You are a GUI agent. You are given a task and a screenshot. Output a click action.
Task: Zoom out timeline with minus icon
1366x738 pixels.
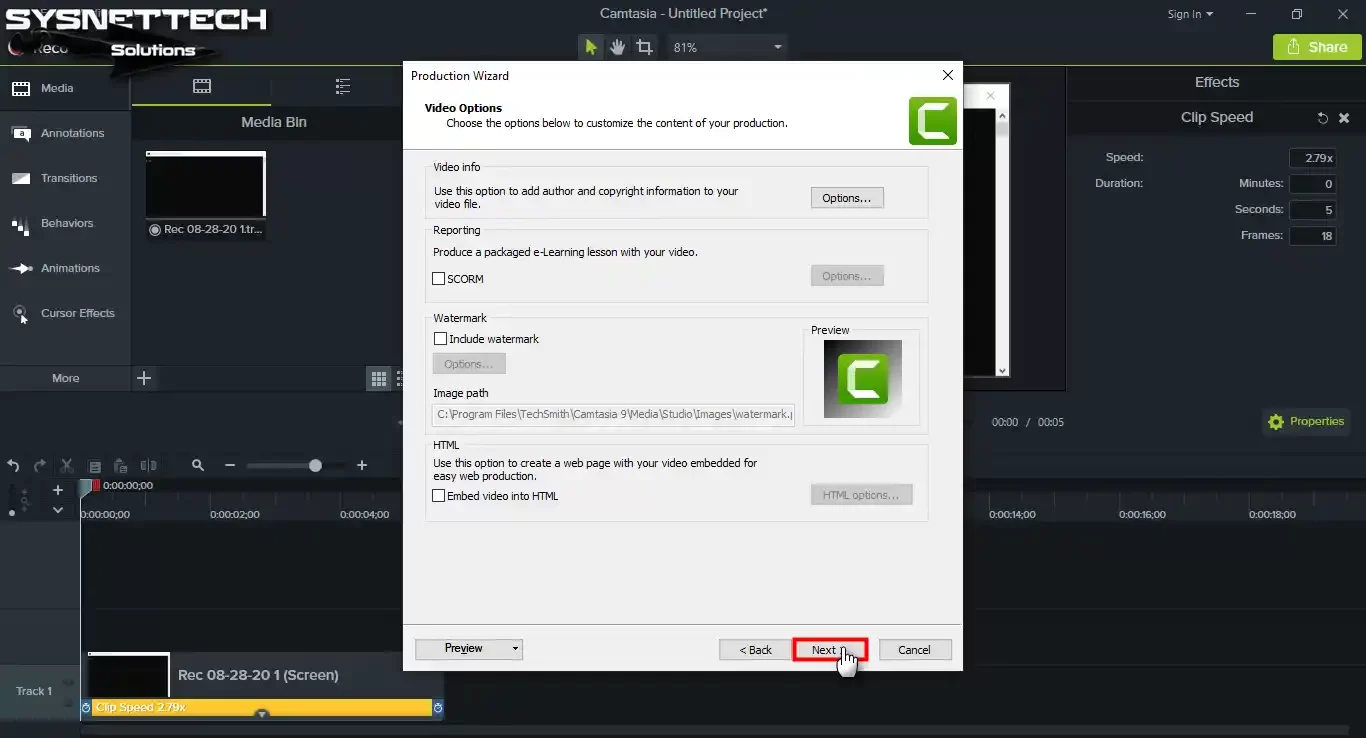click(x=230, y=466)
